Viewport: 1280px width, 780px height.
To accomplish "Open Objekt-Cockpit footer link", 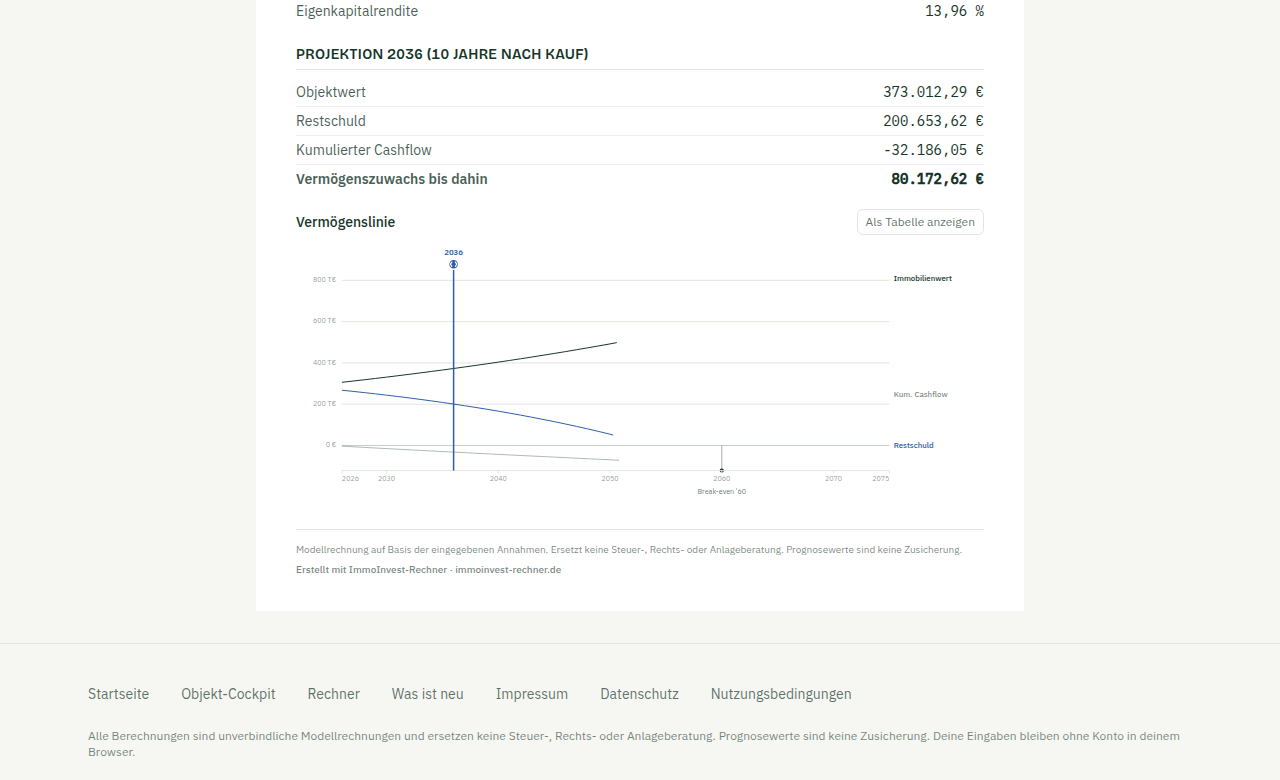I will 228,694.
